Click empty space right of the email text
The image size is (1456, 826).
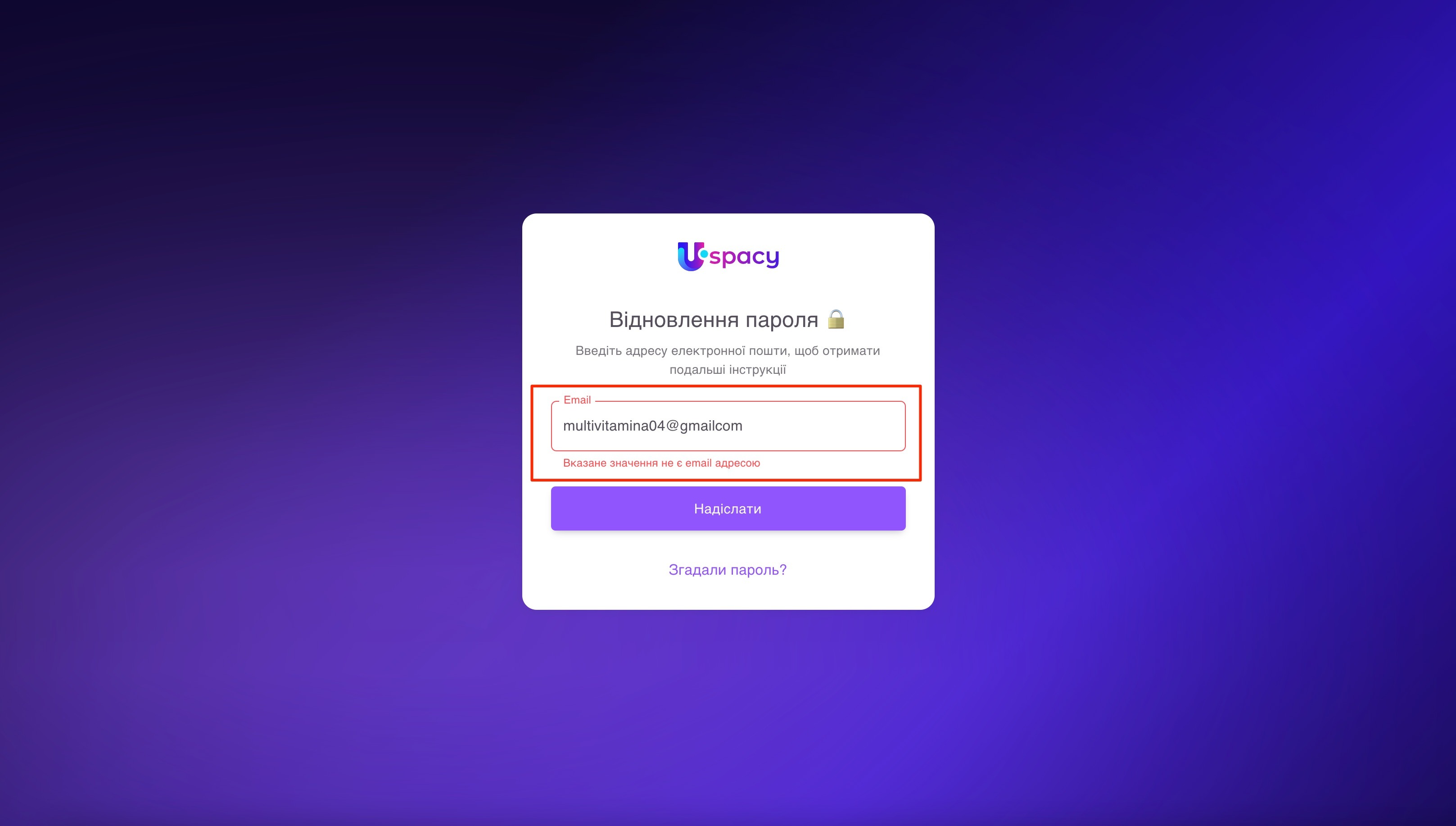[822, 426]
